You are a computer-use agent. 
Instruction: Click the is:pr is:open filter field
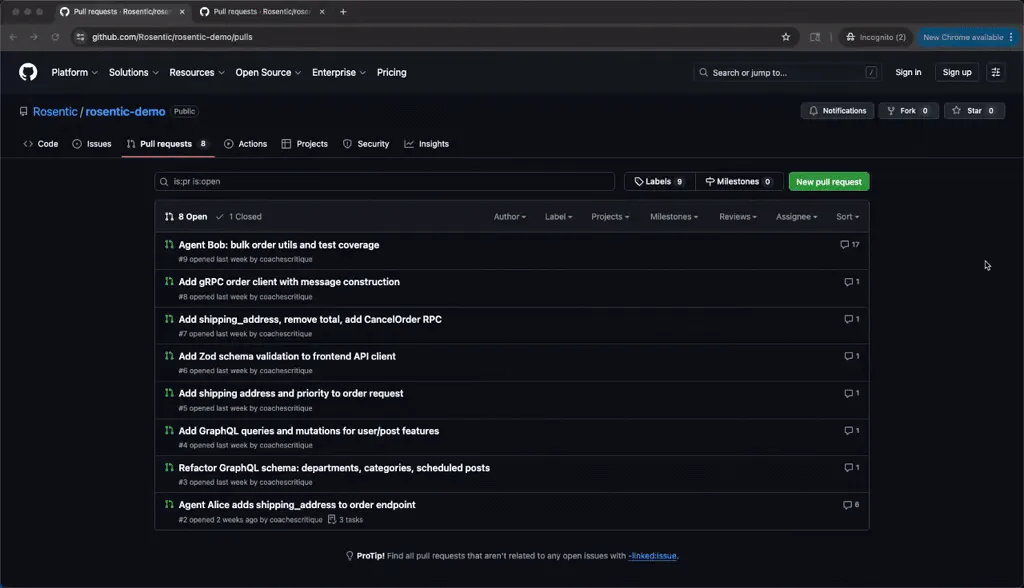(385, 182)
